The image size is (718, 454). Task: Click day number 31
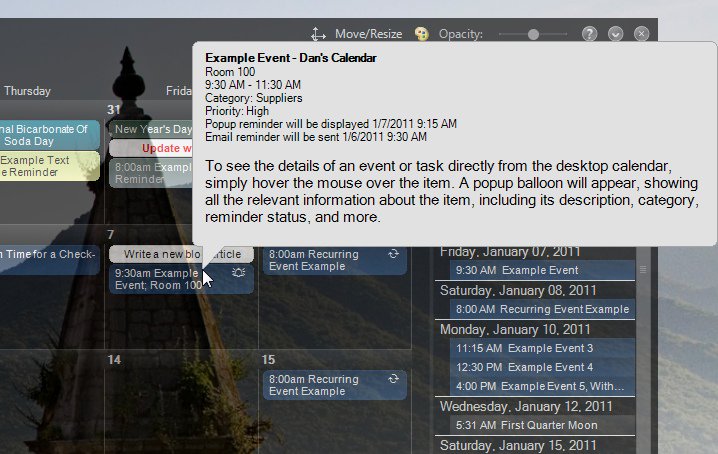114,109
